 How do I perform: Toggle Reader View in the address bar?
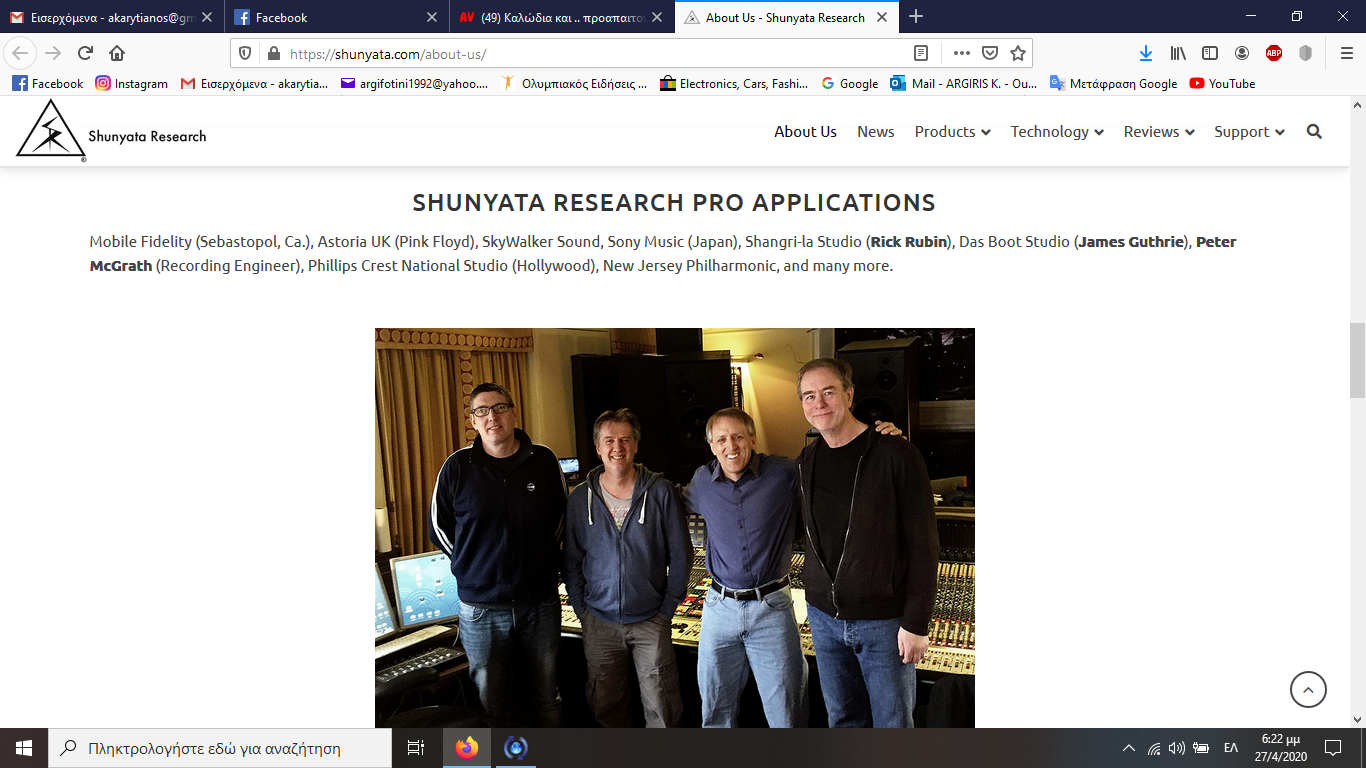[921, 53]
